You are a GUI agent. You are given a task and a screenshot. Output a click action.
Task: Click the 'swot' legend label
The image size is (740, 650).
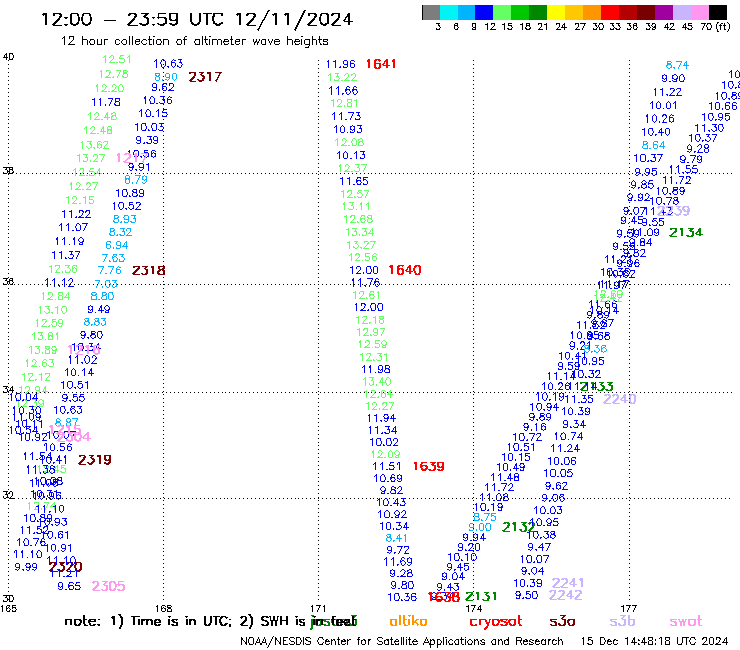click(686, 621)
